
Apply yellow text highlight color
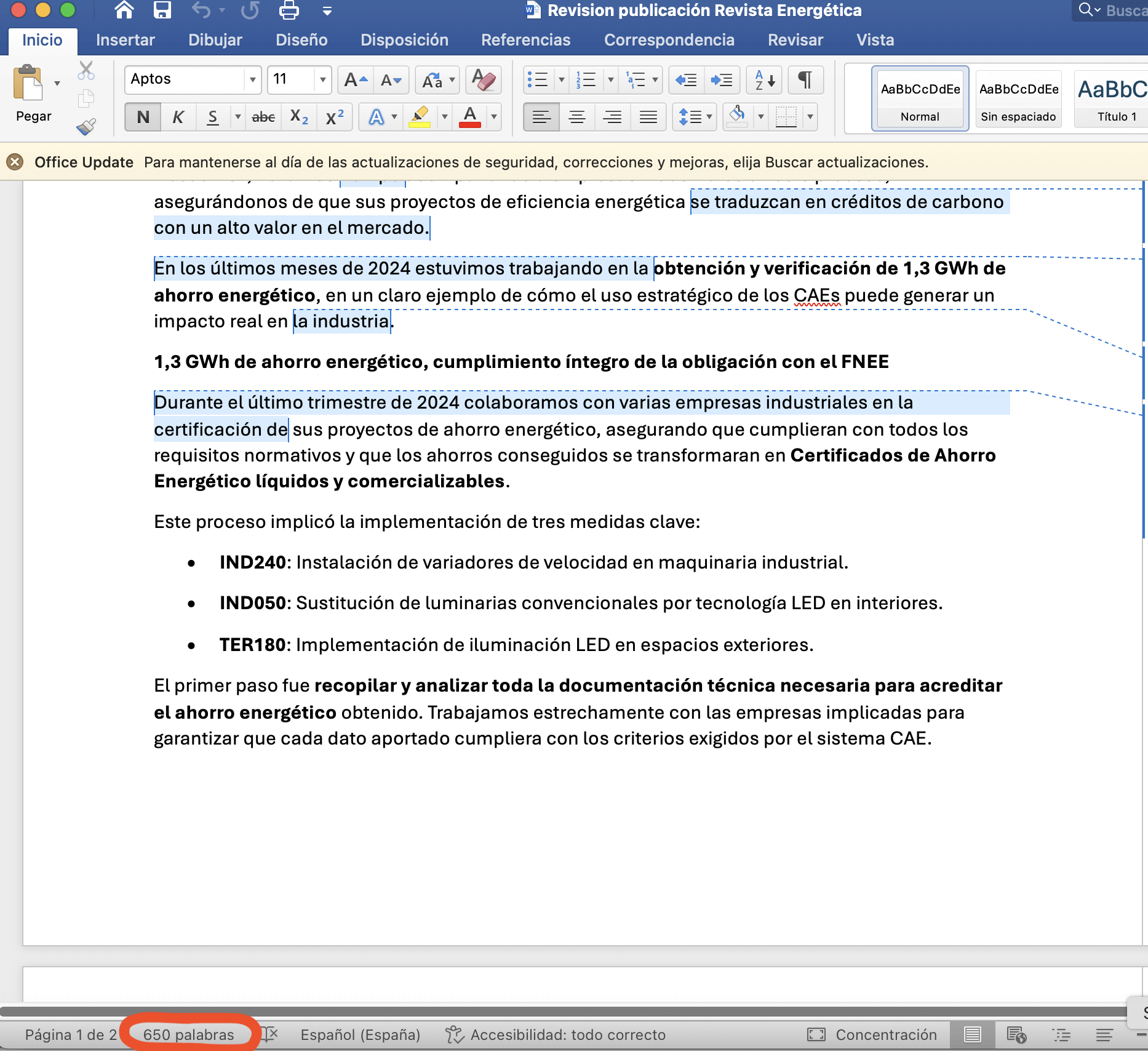tap(420, 117)
